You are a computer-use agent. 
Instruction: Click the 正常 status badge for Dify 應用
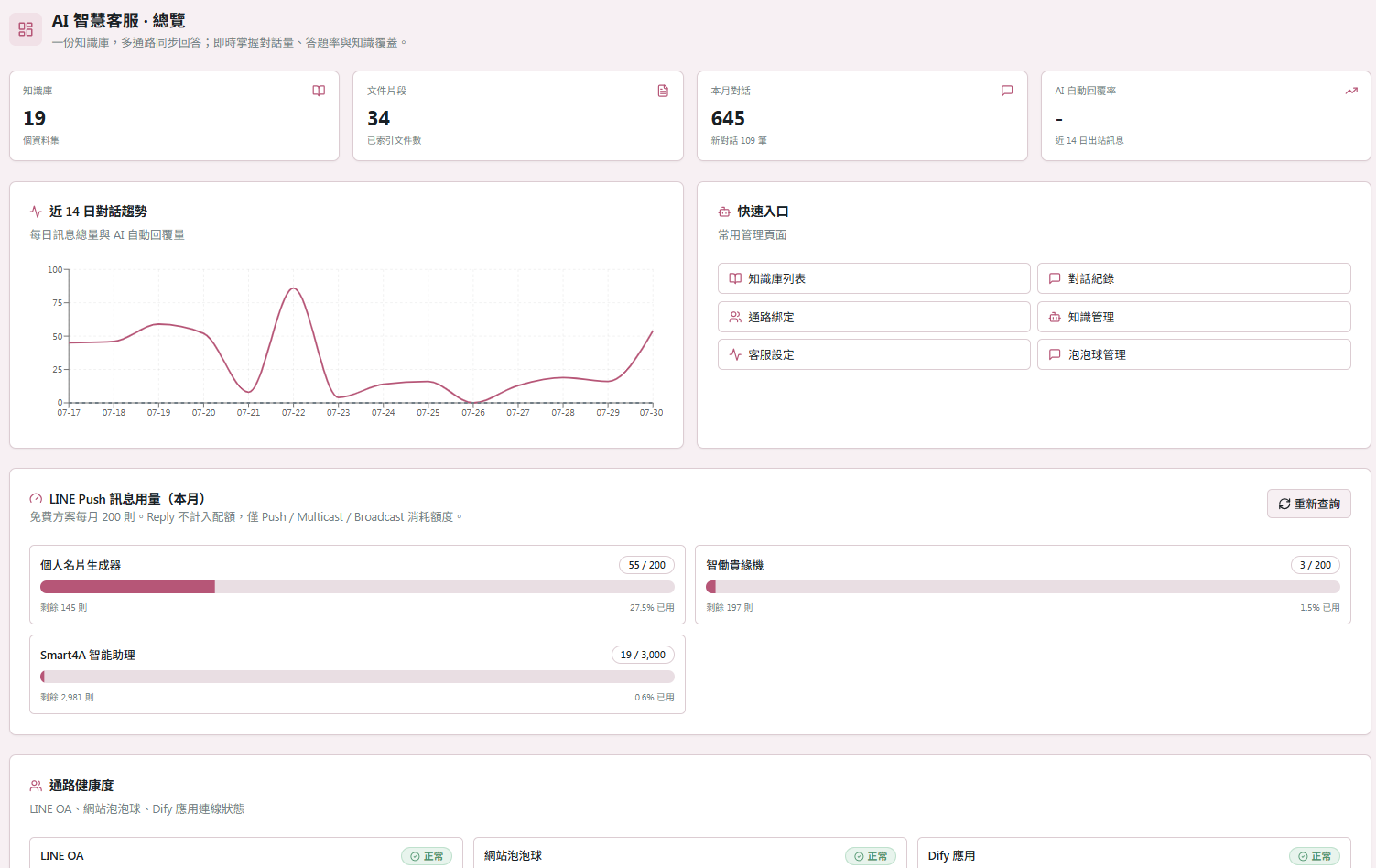(1315, 856)
